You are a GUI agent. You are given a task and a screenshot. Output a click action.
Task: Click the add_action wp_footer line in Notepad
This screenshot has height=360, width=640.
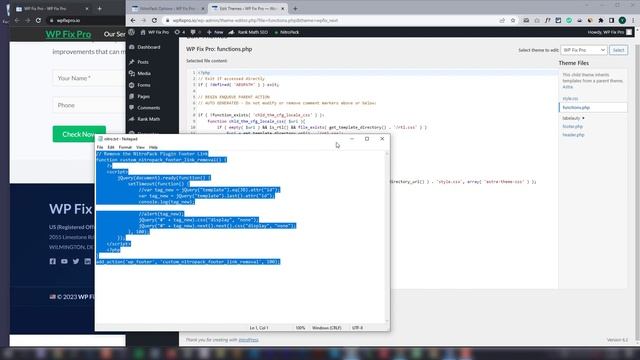[188, 262]
